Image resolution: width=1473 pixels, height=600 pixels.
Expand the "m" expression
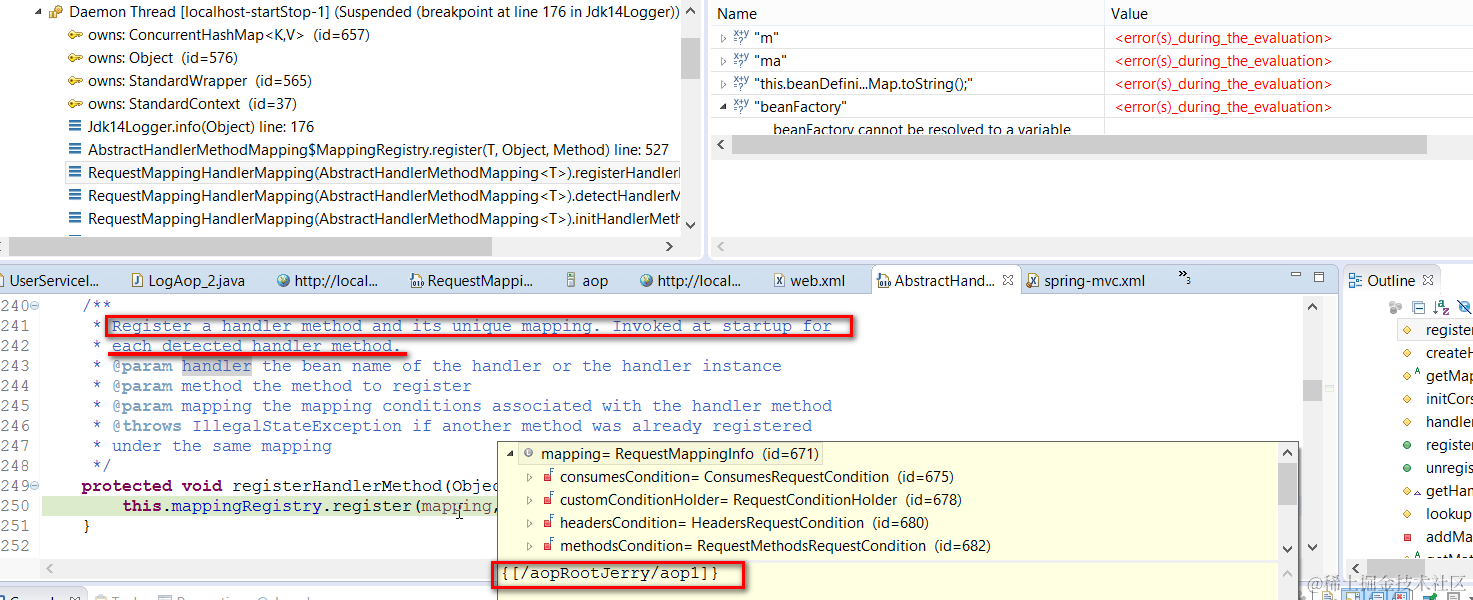(x=724, y=38)
